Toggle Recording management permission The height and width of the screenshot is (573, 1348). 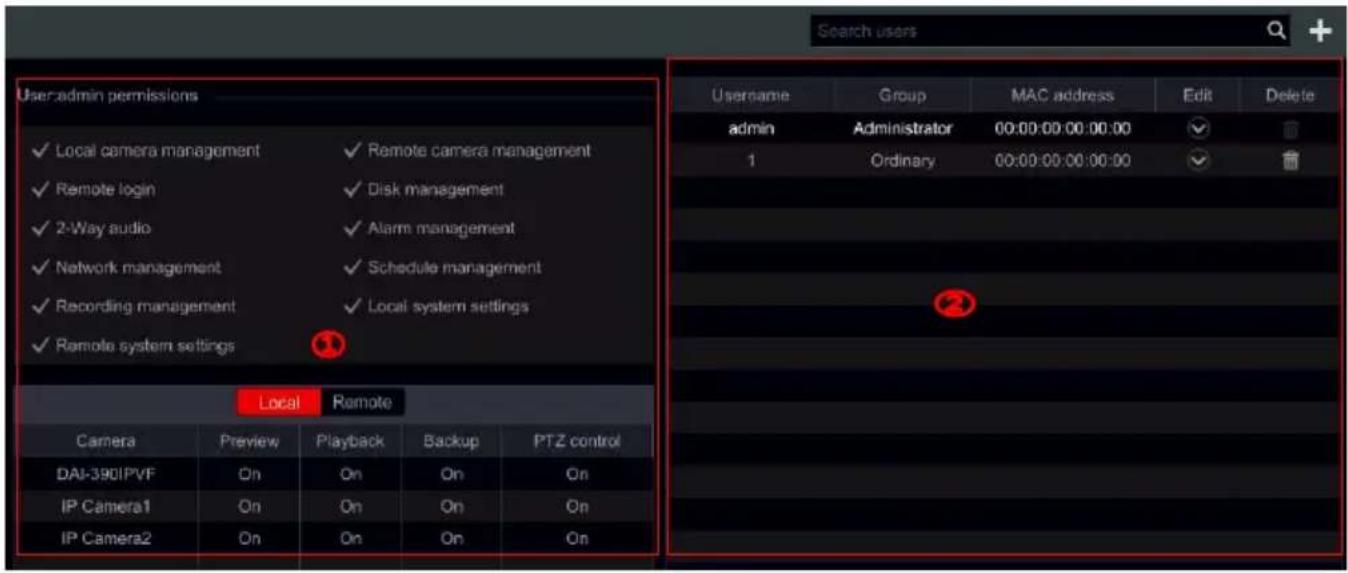(x=134, y=306)
